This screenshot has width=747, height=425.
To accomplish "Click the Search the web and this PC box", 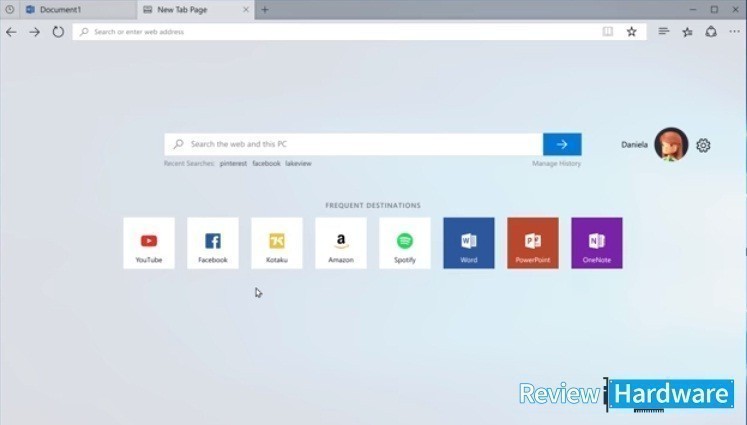I will (x=353, y=144).
